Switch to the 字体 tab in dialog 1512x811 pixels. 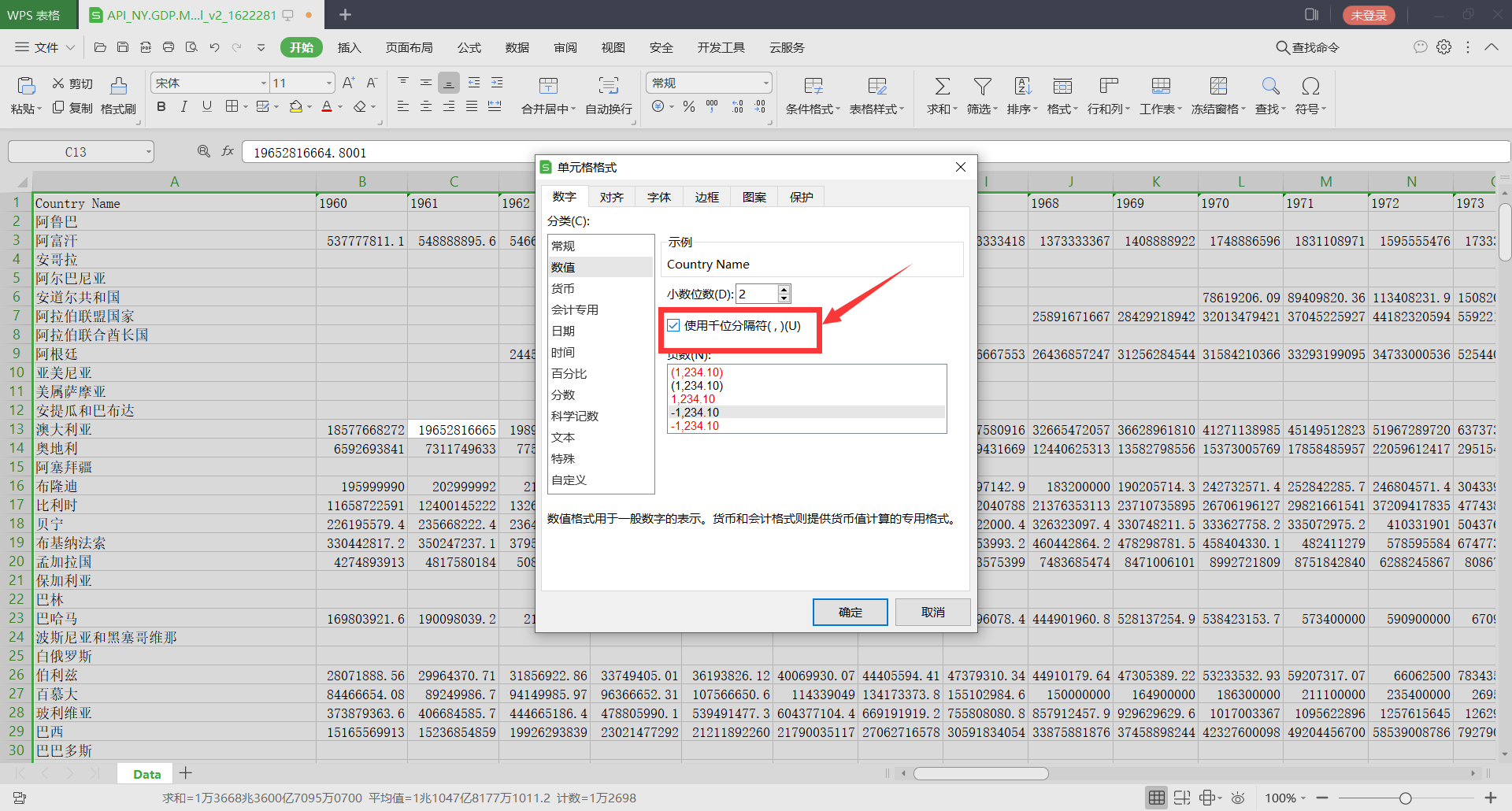tap(658, 197)
